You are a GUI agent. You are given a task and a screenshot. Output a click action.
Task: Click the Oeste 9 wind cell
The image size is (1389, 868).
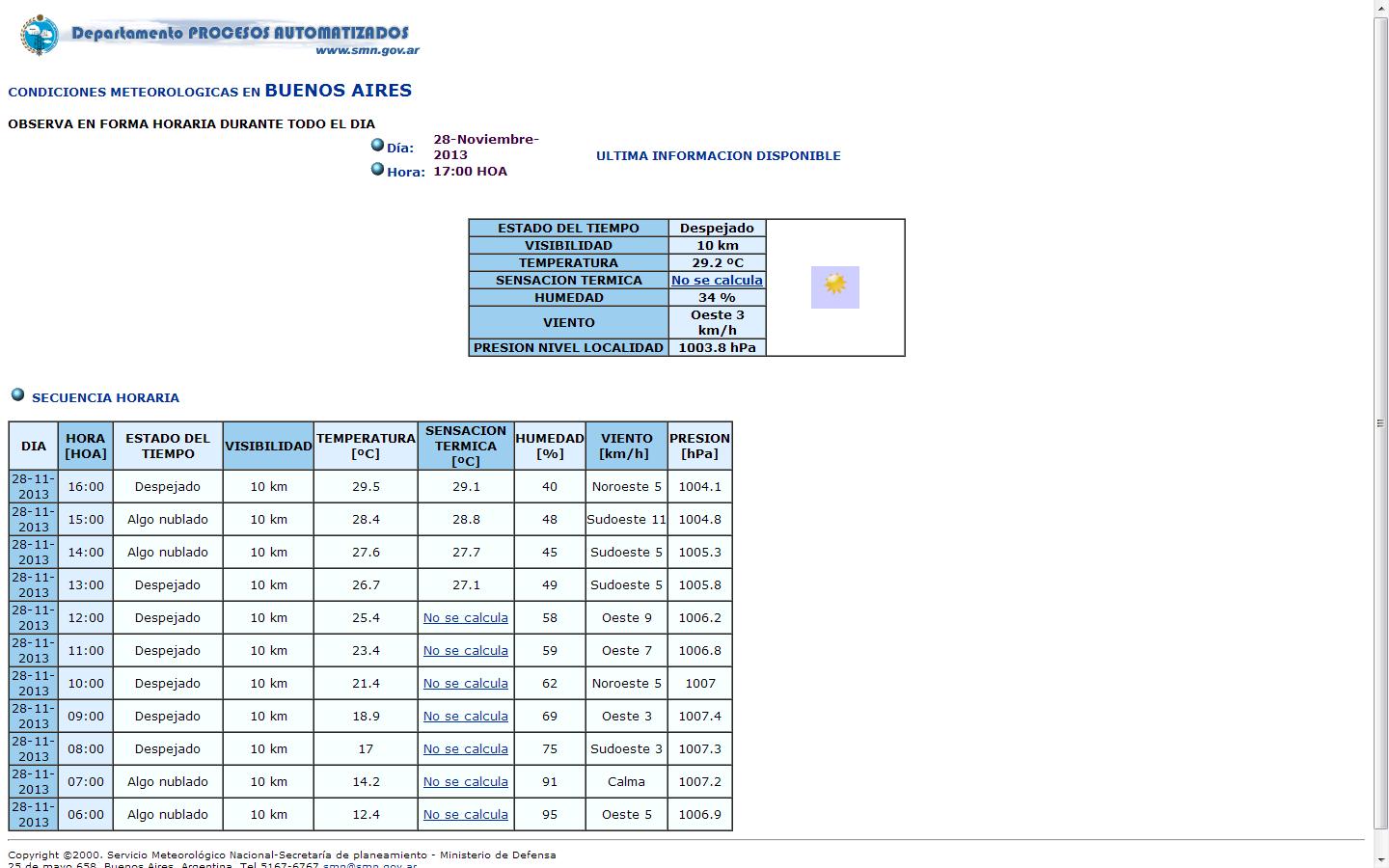(627, 617)
